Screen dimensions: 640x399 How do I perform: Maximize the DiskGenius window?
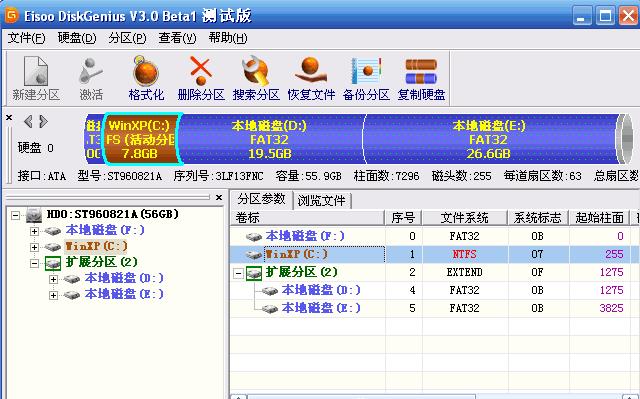coord(605,16)
